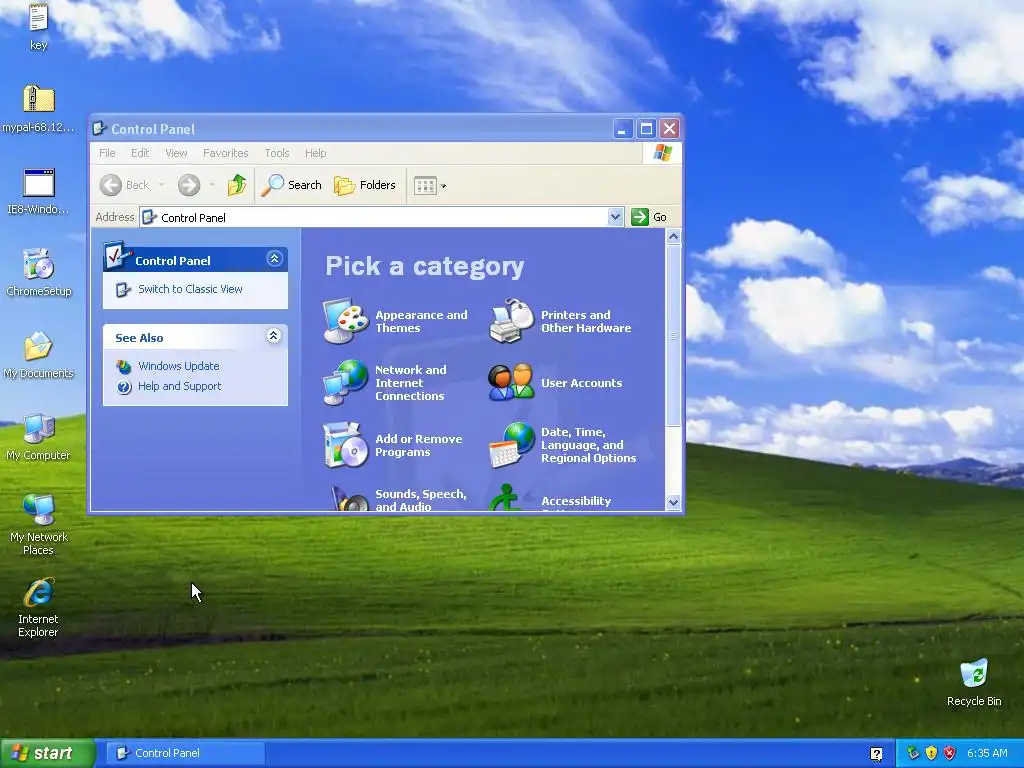1024x768 pixels.
Task: Open the Back history dropdown arrow
Action: click(161, 185)
